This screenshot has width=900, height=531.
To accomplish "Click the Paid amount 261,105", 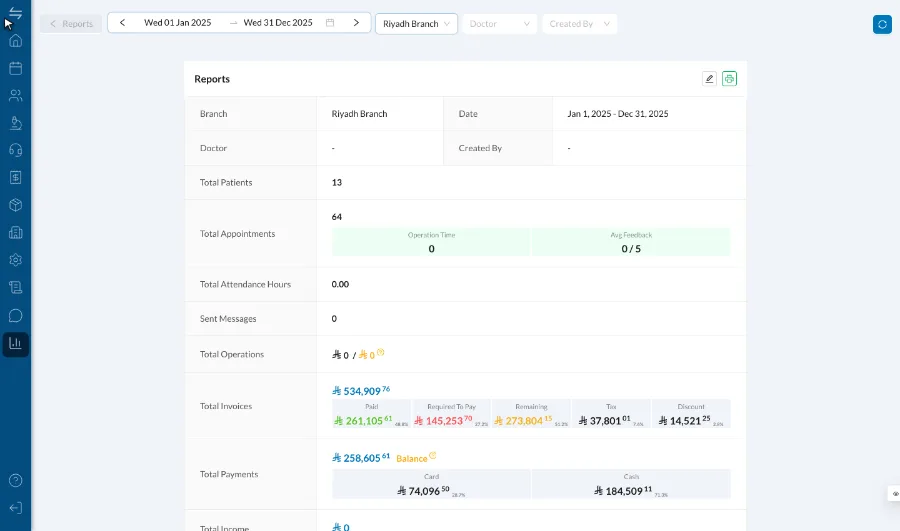I will [363, 421].
